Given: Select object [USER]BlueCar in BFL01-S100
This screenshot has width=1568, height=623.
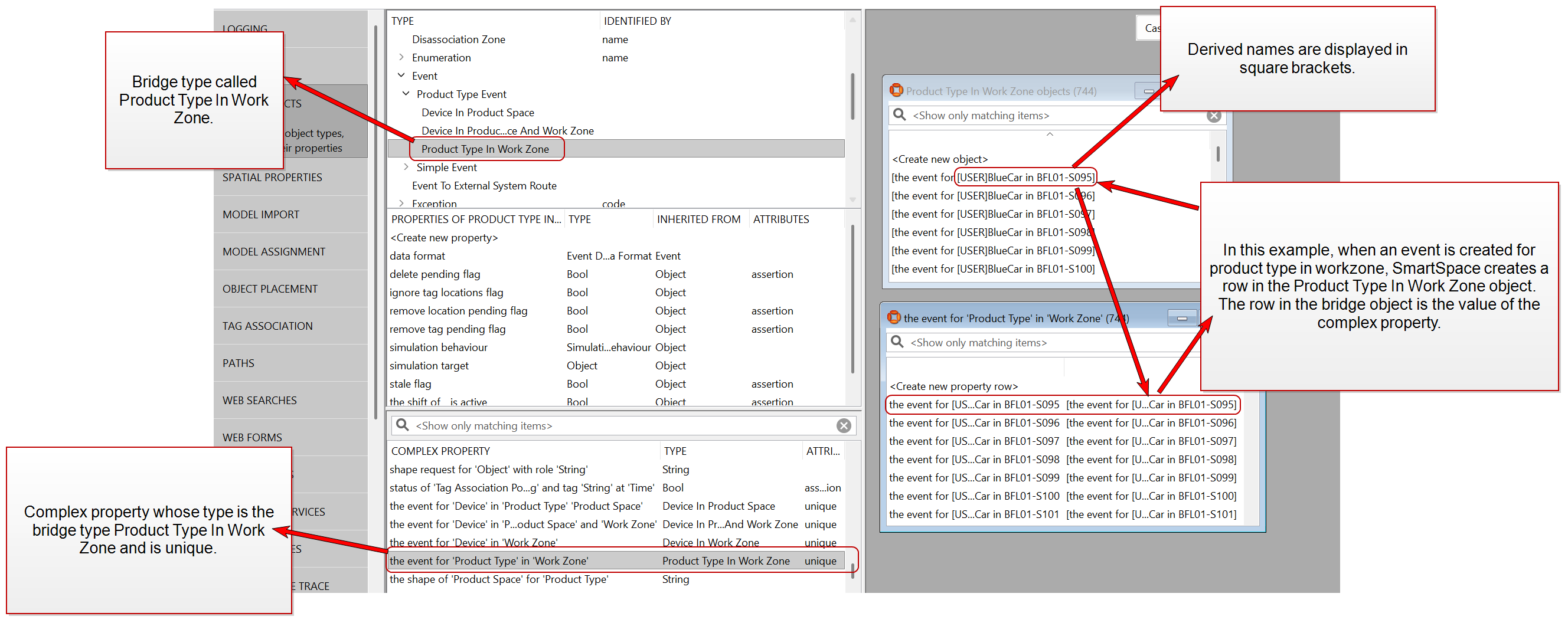Looking at the screenshot, I should tap(993, 268).
